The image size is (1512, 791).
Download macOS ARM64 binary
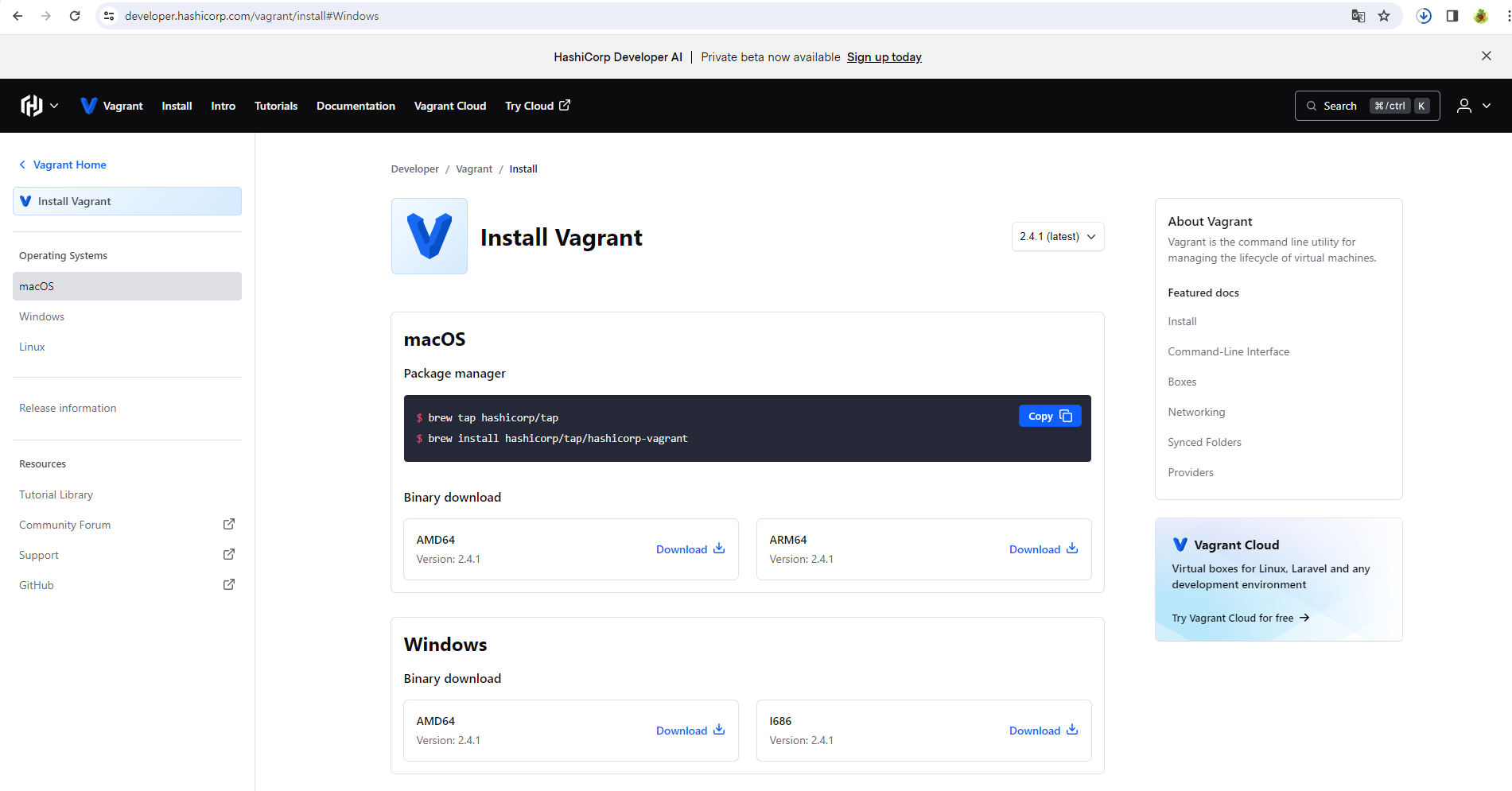pyautogui.click(x=1043, y=549)
